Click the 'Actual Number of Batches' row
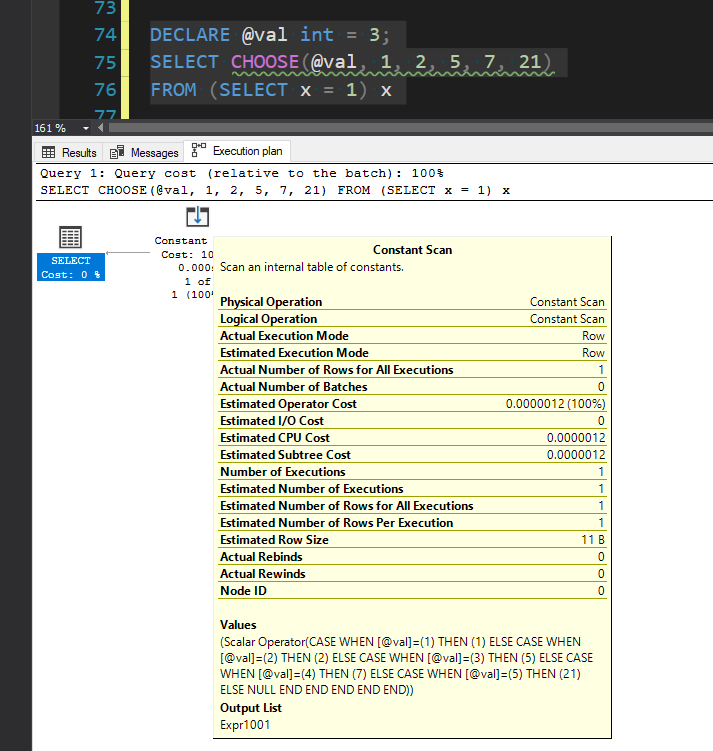This screenshot has height=751, width=713. 412,387
